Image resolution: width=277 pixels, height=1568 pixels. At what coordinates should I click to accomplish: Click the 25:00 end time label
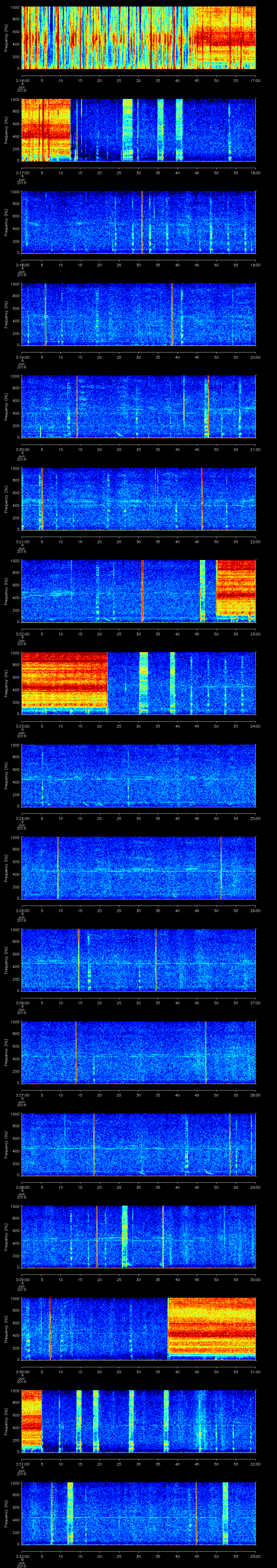pos(255,818)
